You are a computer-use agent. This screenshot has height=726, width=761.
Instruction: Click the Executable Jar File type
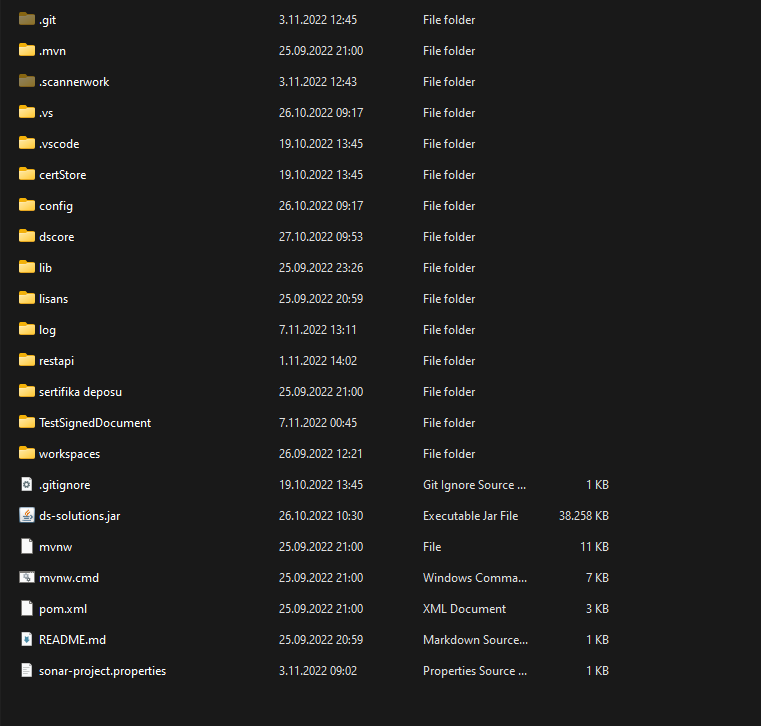click(x=470, y=516)
